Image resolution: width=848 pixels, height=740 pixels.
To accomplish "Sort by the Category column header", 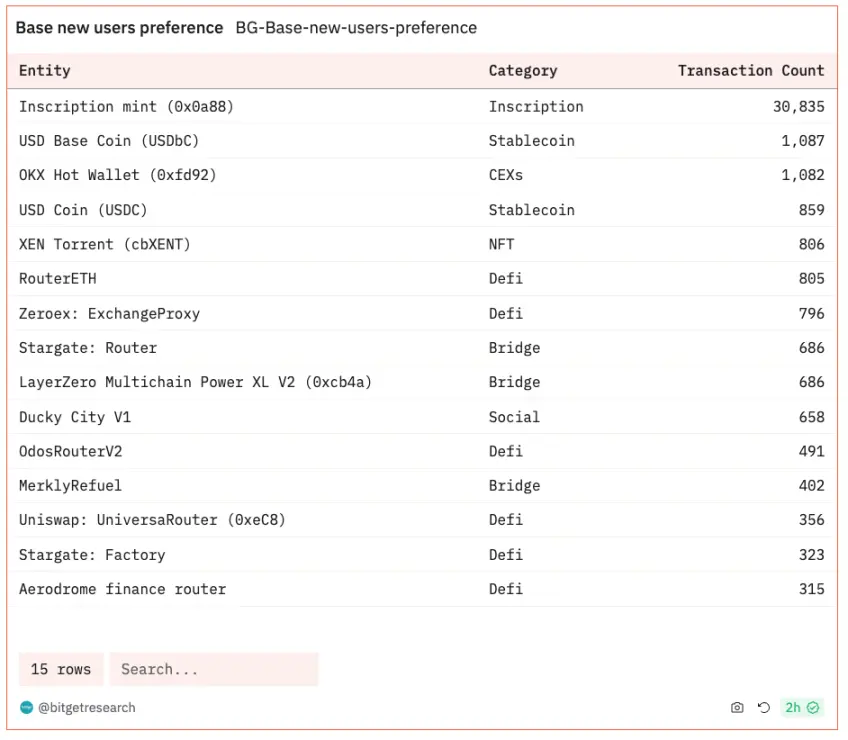I will (x=522, y=71).
